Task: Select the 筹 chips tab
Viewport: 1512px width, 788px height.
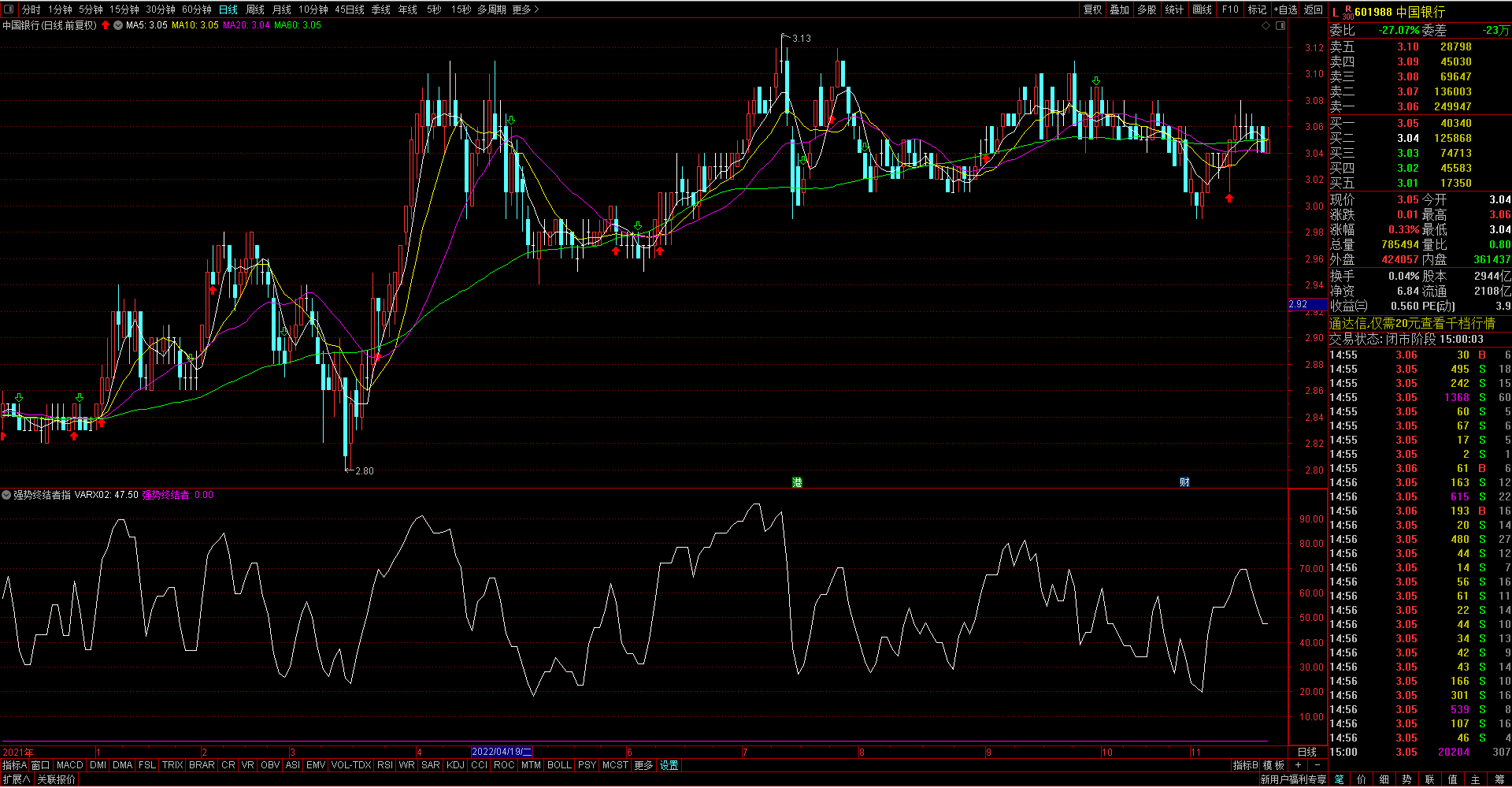Action: pyautogui.click(x=1499, y=779)
